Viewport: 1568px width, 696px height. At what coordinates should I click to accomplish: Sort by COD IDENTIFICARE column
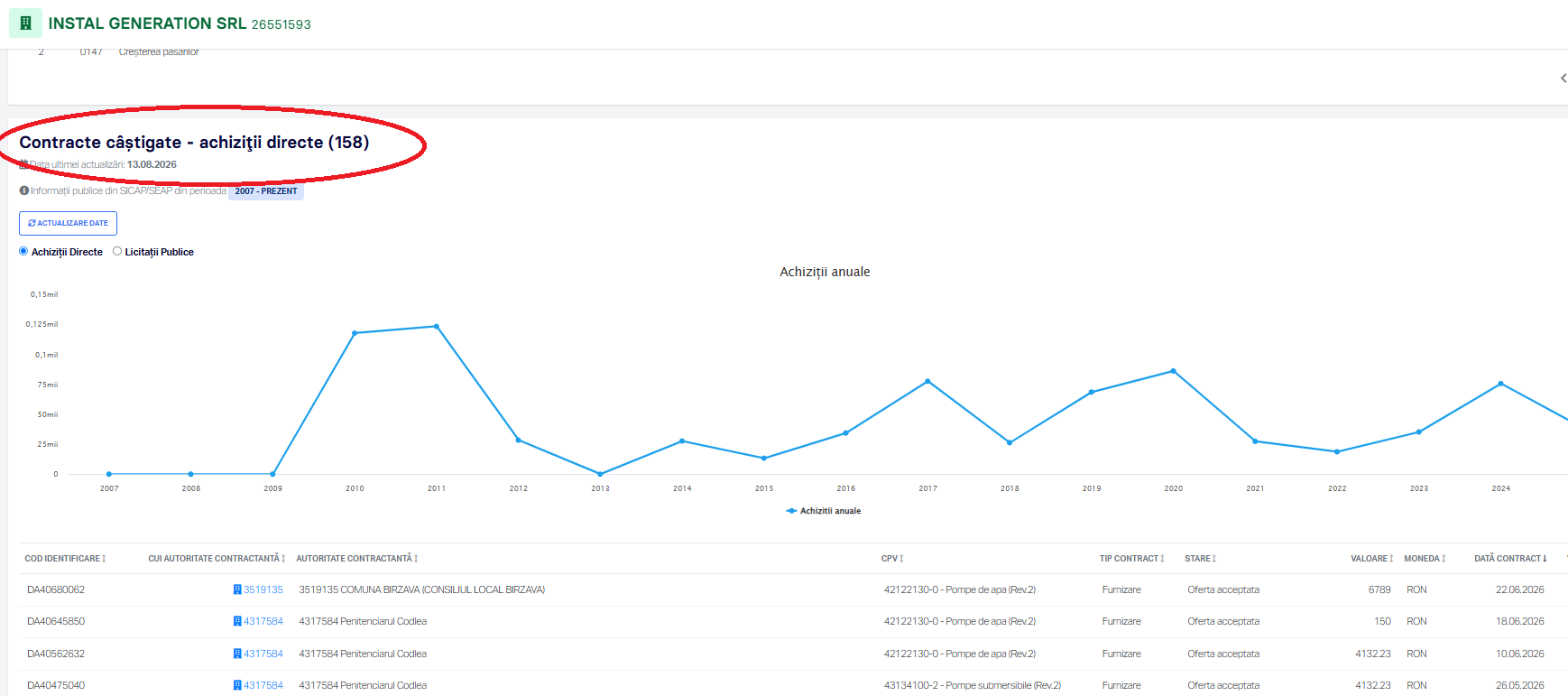tap(65, 559)
